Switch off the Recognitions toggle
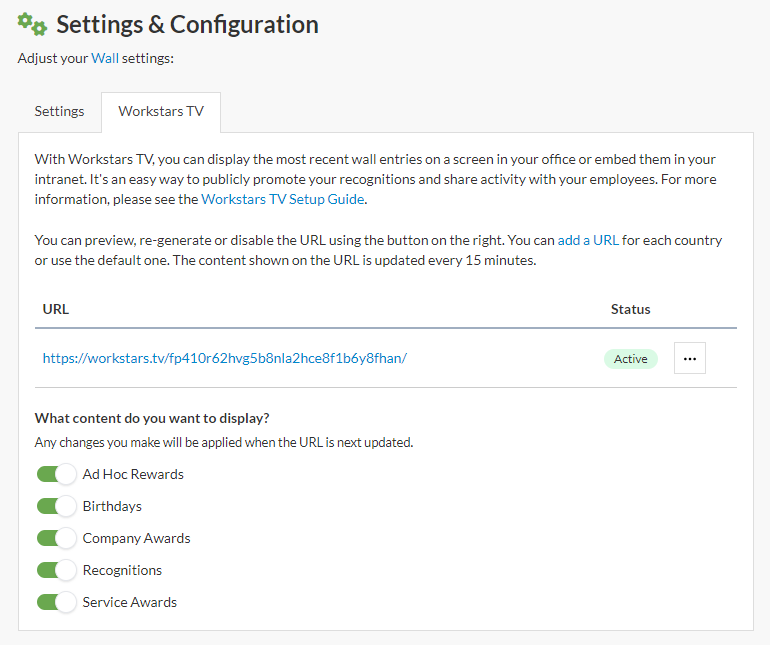The width and height of the screenshot is (770, 645). pos(57,570)
